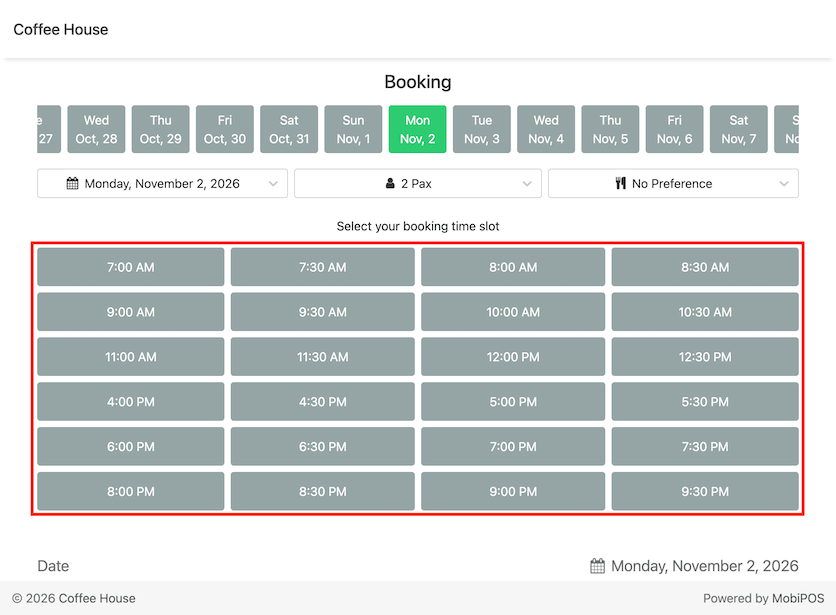Select Fri Nov 6 date tab
The width and height of the screenshot is (836, 615).
[674, 129]
